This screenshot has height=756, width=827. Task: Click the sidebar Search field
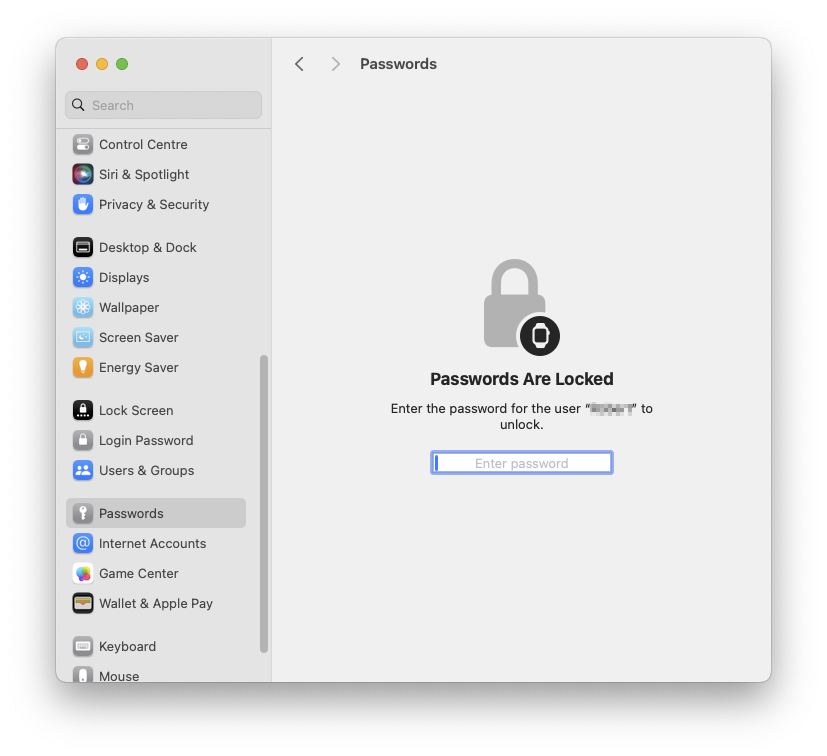pos(164,105)
